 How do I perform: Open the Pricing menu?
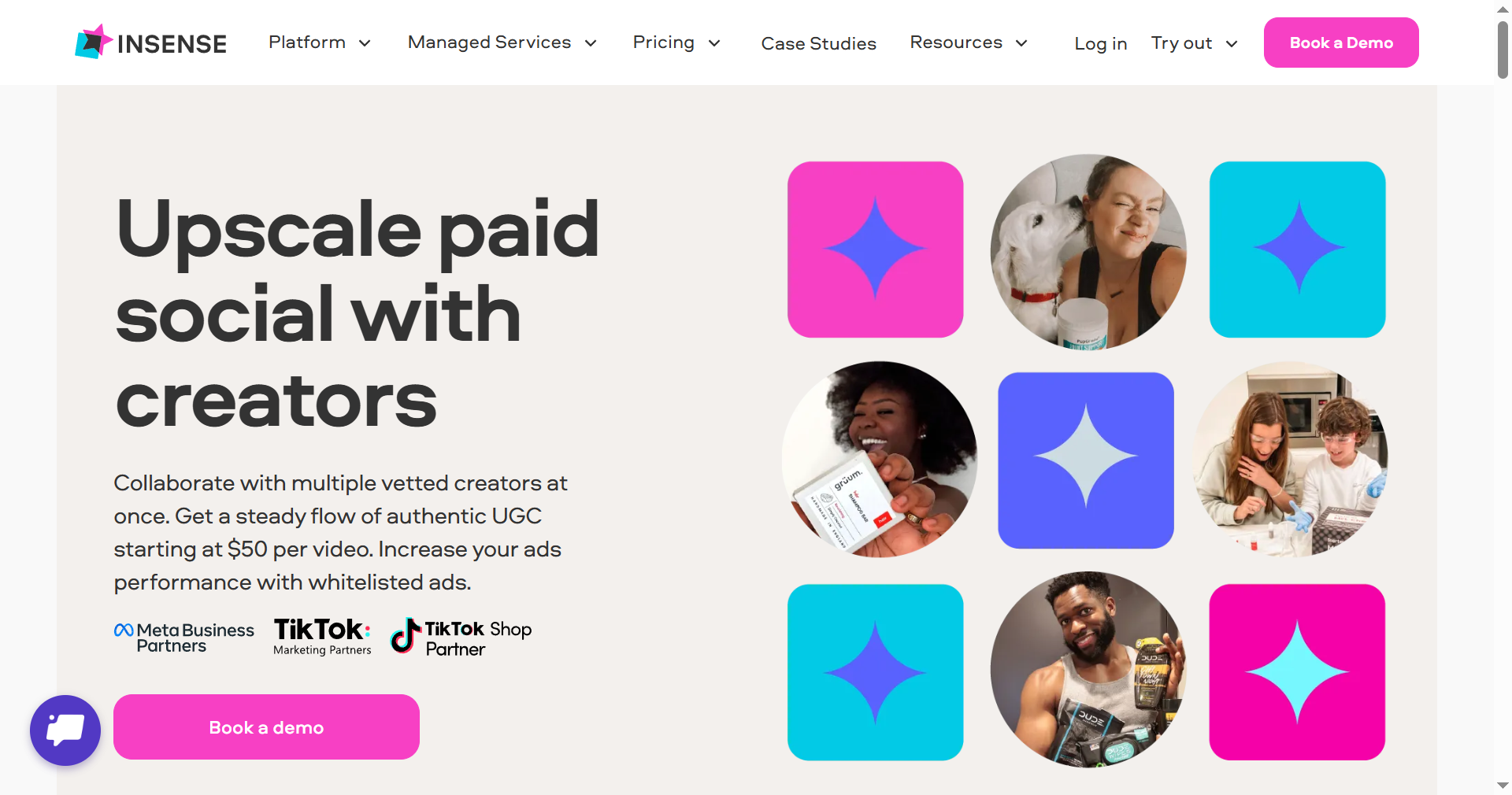676,43
